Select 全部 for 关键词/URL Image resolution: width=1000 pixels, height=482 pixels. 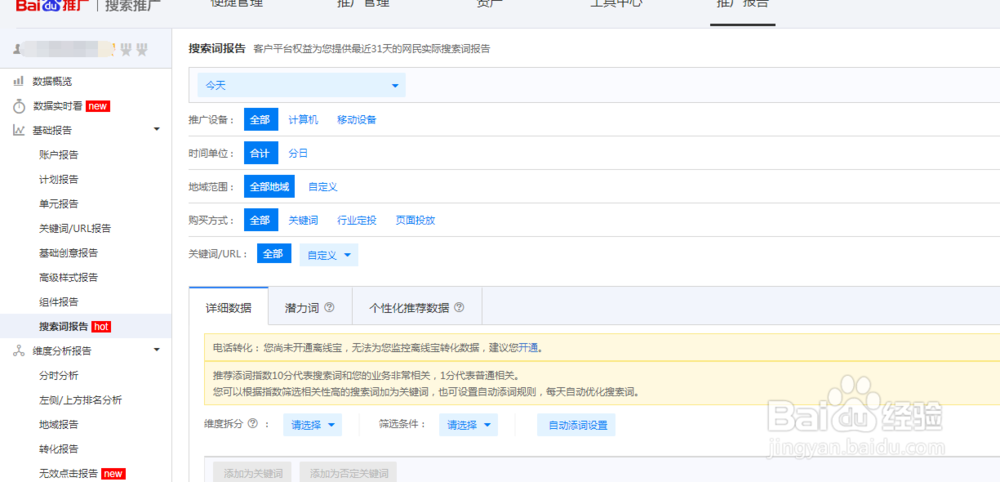(274, 253)
